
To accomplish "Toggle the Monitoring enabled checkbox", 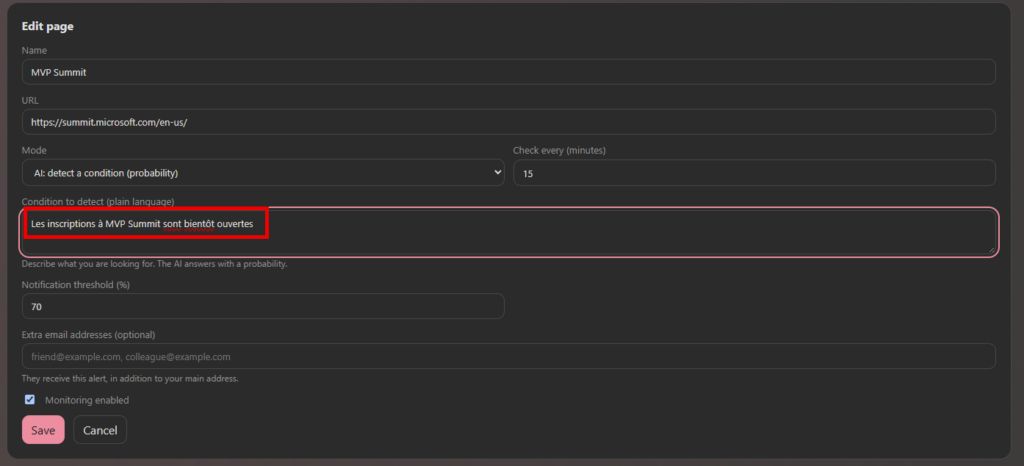I will tap(29, 399).
